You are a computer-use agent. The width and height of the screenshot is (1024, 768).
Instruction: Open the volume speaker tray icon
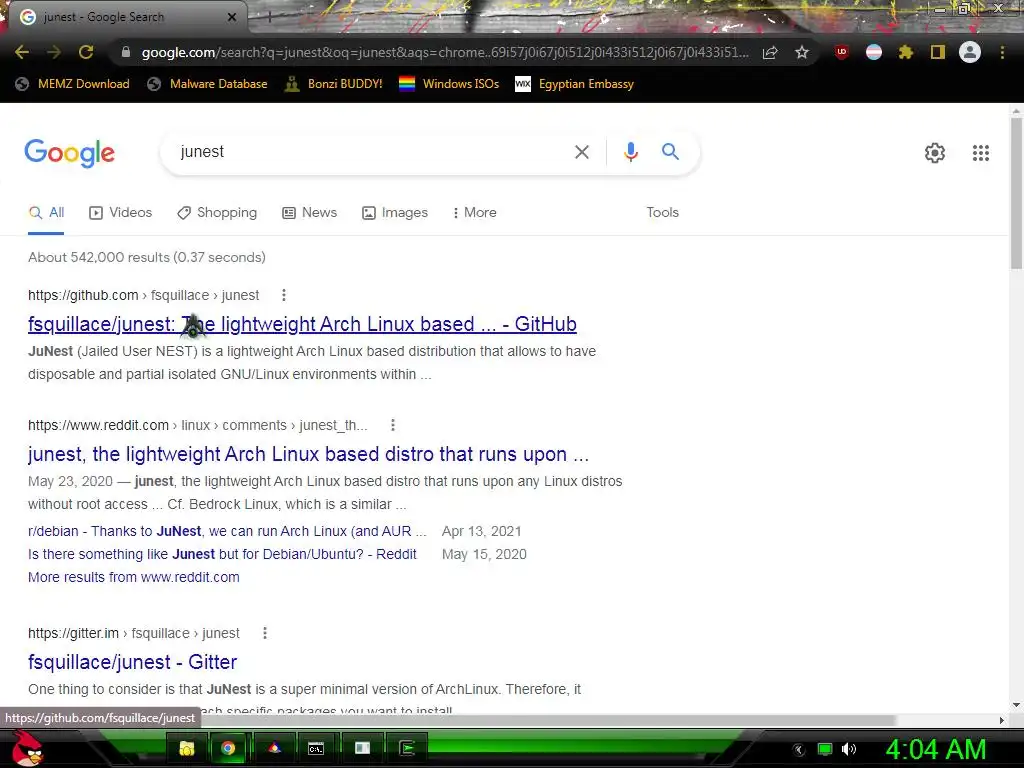pyautogui.click(x=848, y=749)
